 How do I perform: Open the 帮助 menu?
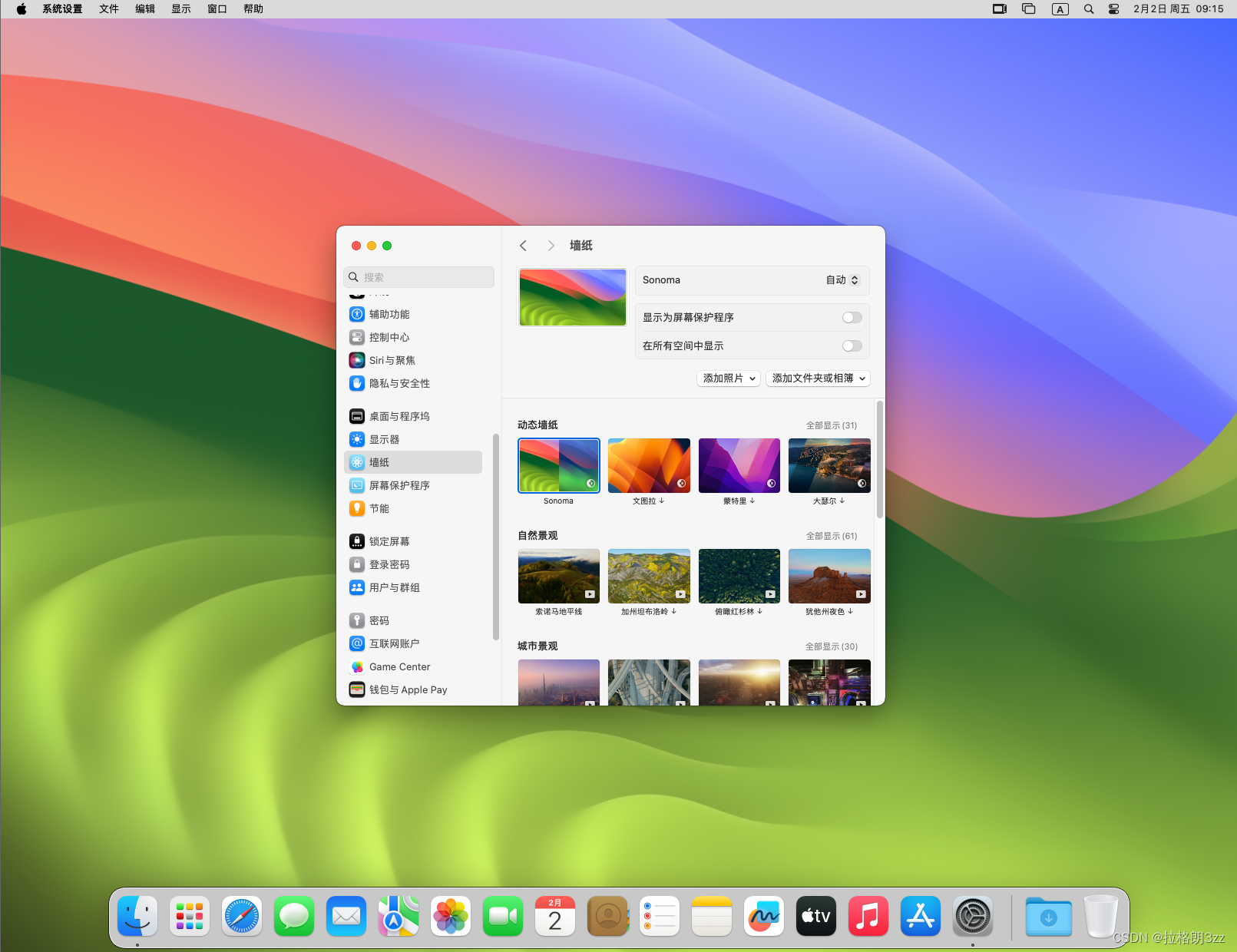(x=253, y=9)
